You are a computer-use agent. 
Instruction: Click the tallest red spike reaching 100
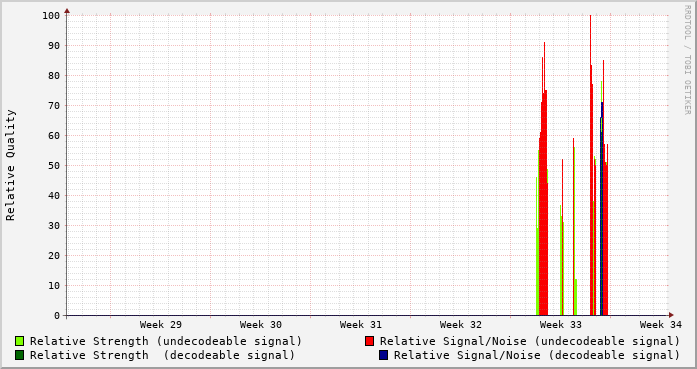click(590, 164)
